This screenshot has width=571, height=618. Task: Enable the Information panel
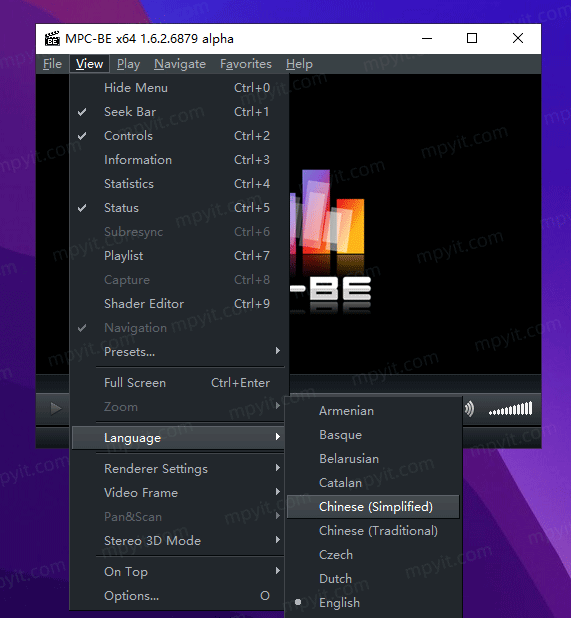[179, 160]
